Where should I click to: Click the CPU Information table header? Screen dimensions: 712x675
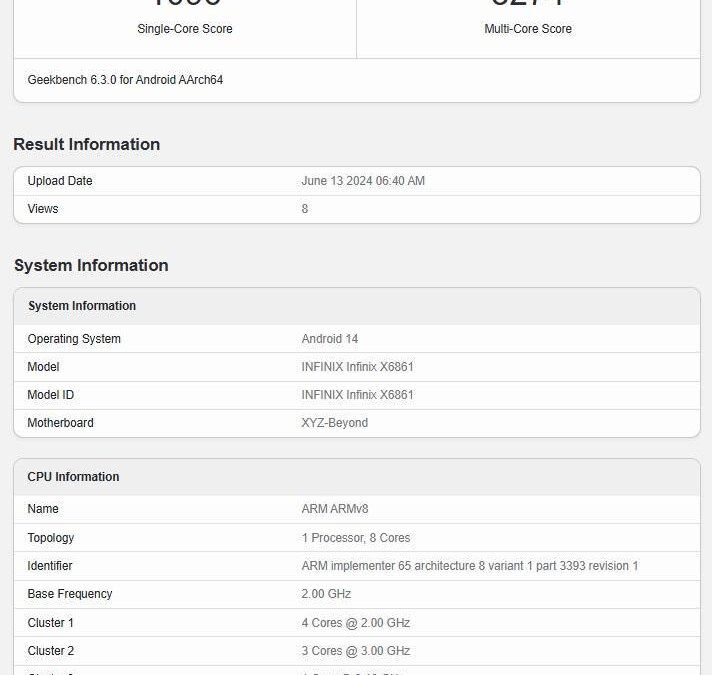pos(74,477)
